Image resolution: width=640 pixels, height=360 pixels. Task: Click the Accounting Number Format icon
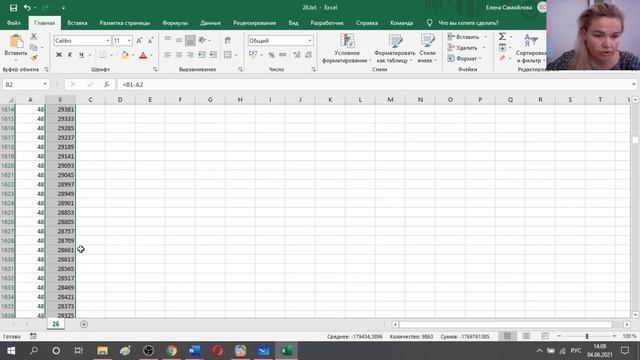click(253, 55)
